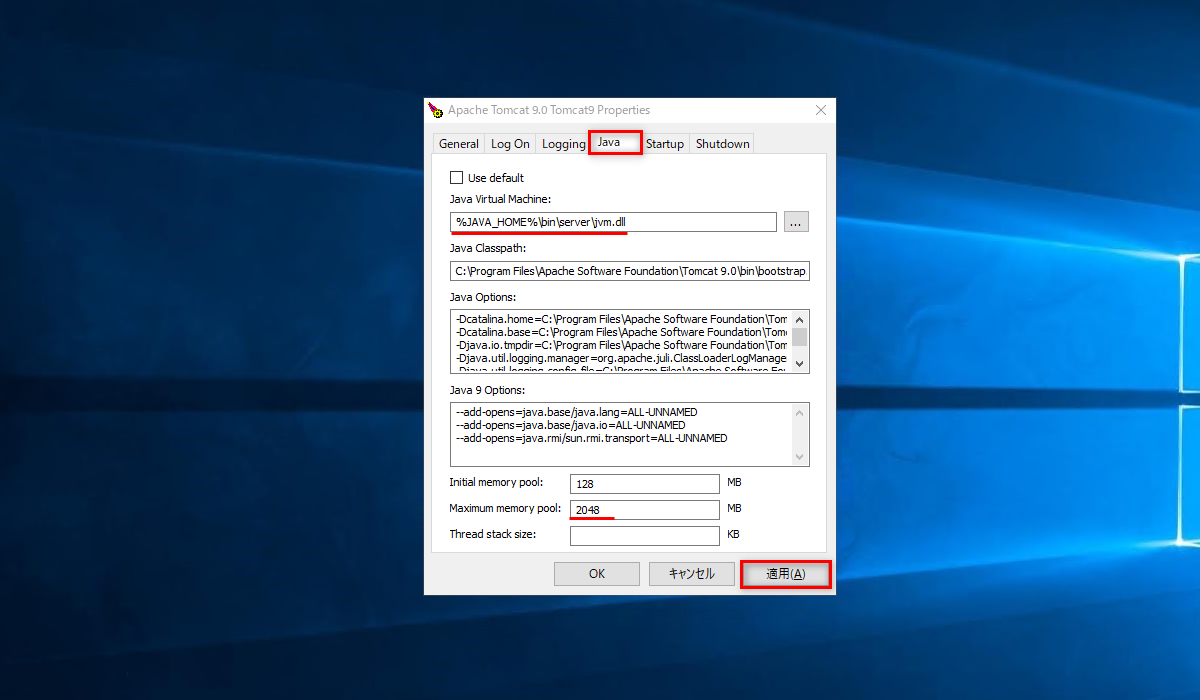1200x700 pixels.
Task: Click the java.base/java.lang add-opens line
Action: pos(577,412)
